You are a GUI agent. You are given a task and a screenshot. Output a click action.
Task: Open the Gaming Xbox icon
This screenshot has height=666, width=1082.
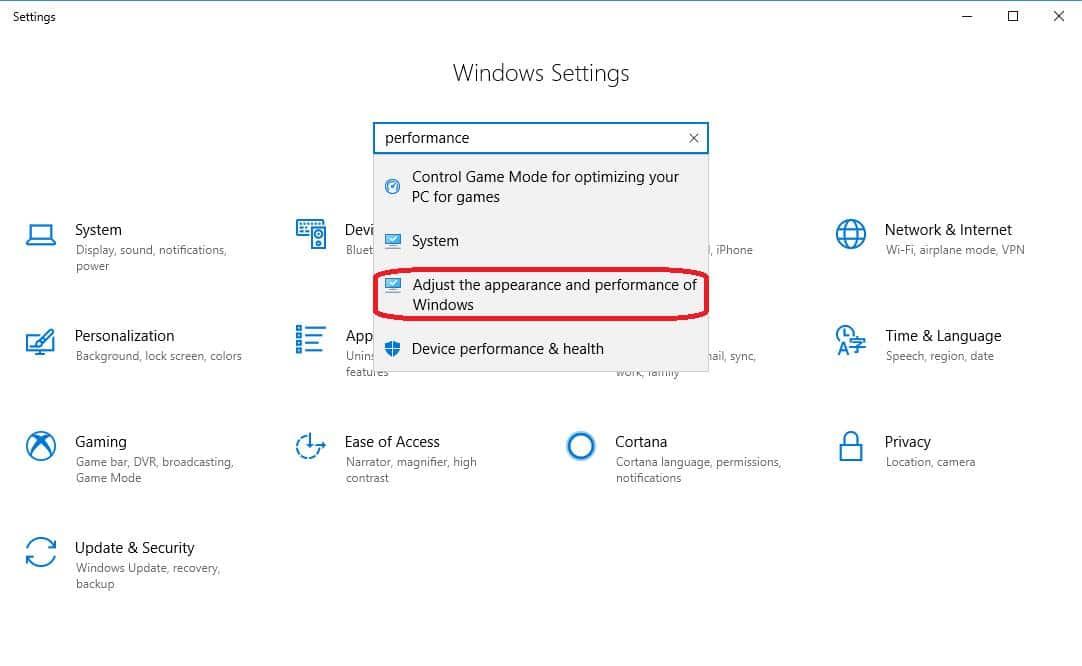coord(41,446)
